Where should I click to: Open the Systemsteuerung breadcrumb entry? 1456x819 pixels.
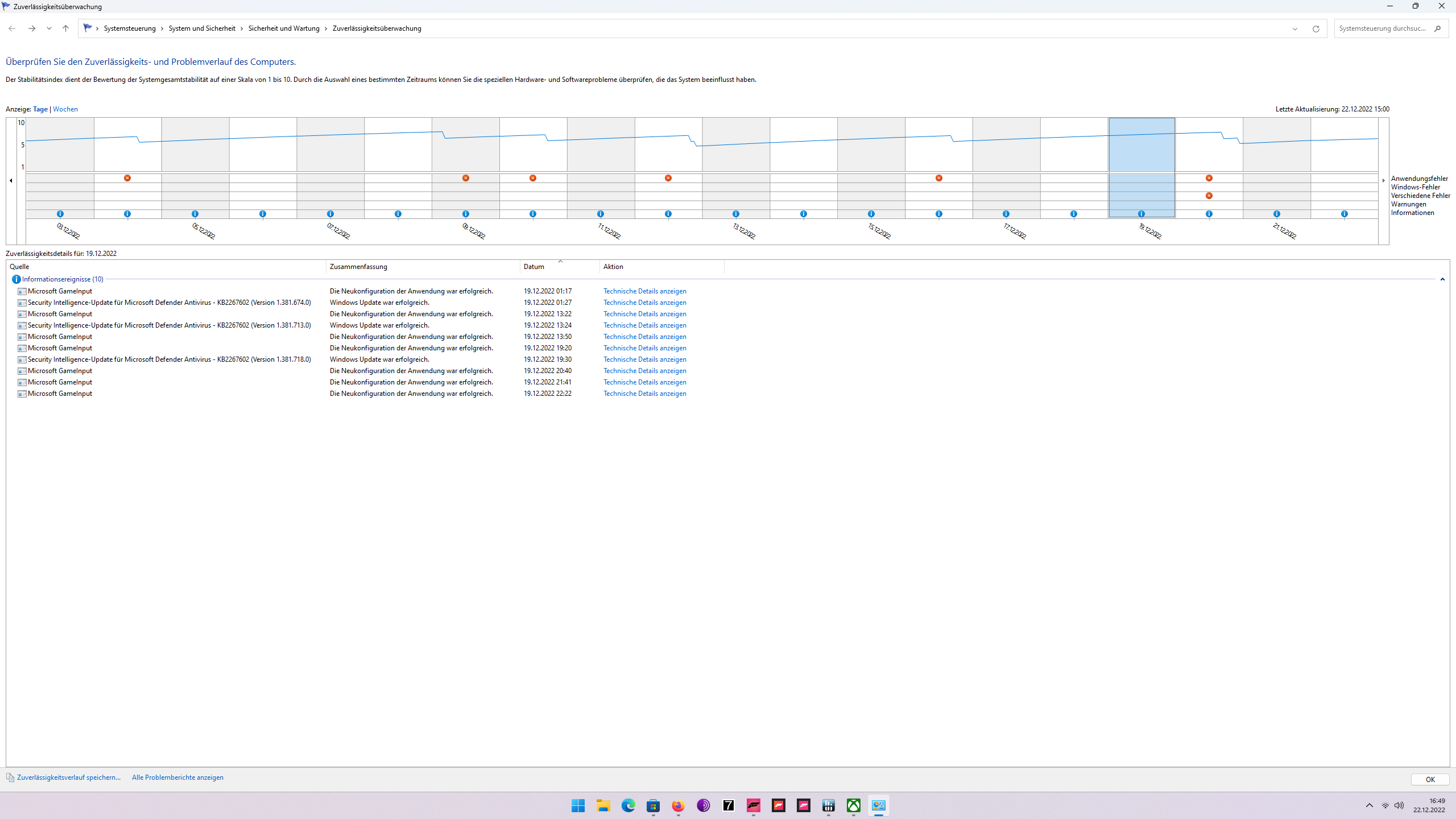click(x=131, y=28)
